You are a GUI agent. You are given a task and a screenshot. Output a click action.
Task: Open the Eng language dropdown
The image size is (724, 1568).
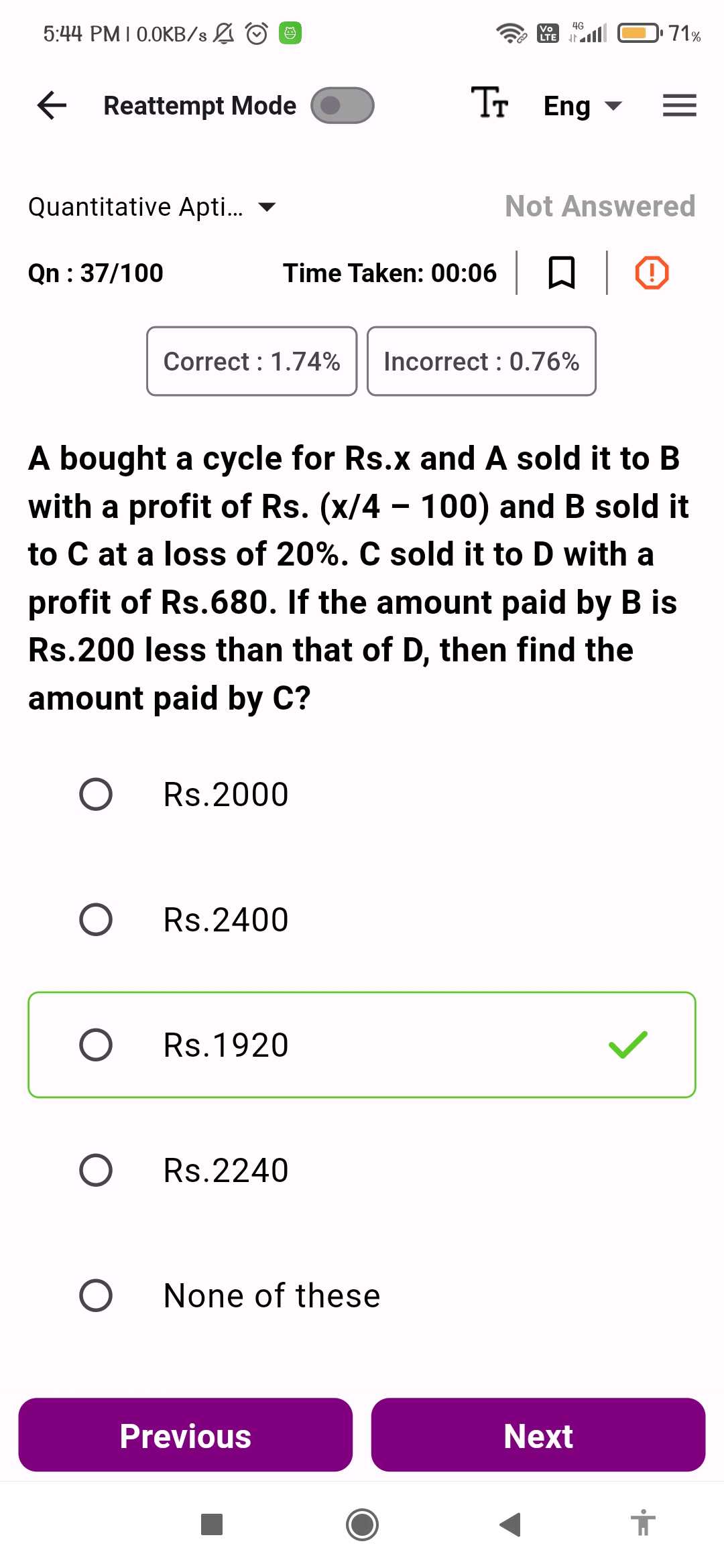tap(582, 106)
